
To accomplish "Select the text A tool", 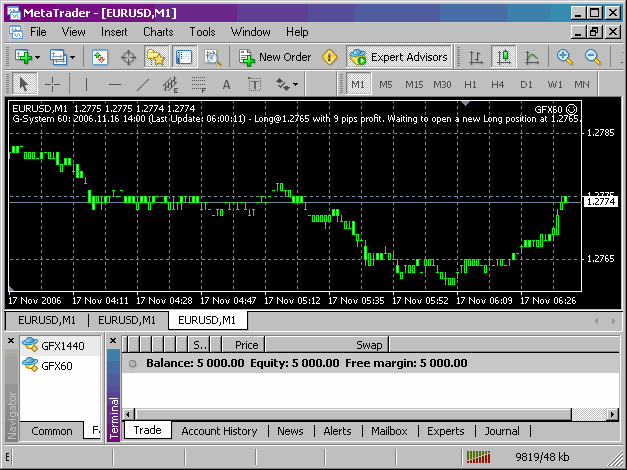I will coord(226,84).
